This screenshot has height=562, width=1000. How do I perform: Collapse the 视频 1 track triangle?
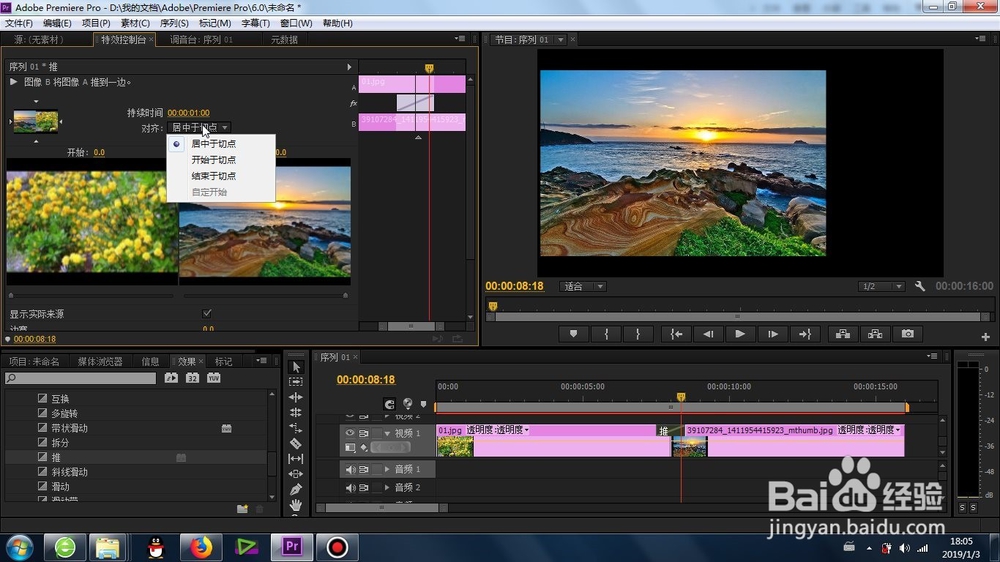(387, 433)
